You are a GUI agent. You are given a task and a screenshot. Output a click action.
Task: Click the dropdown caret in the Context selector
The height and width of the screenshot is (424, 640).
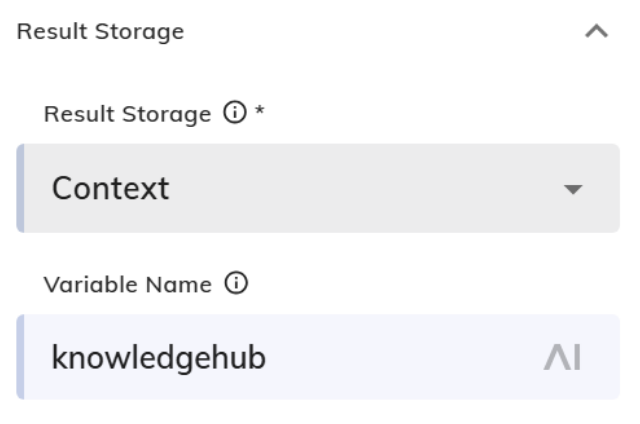[x=573, y=188]
